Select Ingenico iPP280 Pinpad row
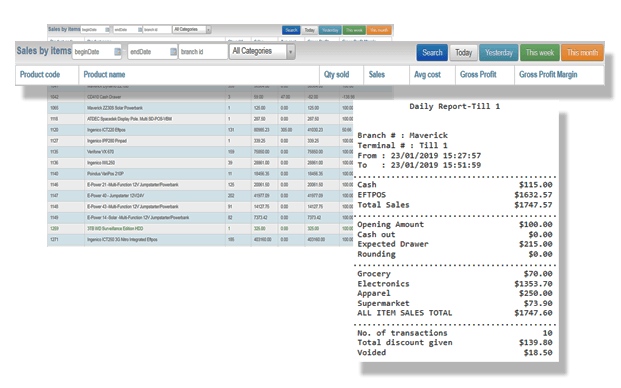This screenshot has height=388, width=621. [x=200, y=141]
